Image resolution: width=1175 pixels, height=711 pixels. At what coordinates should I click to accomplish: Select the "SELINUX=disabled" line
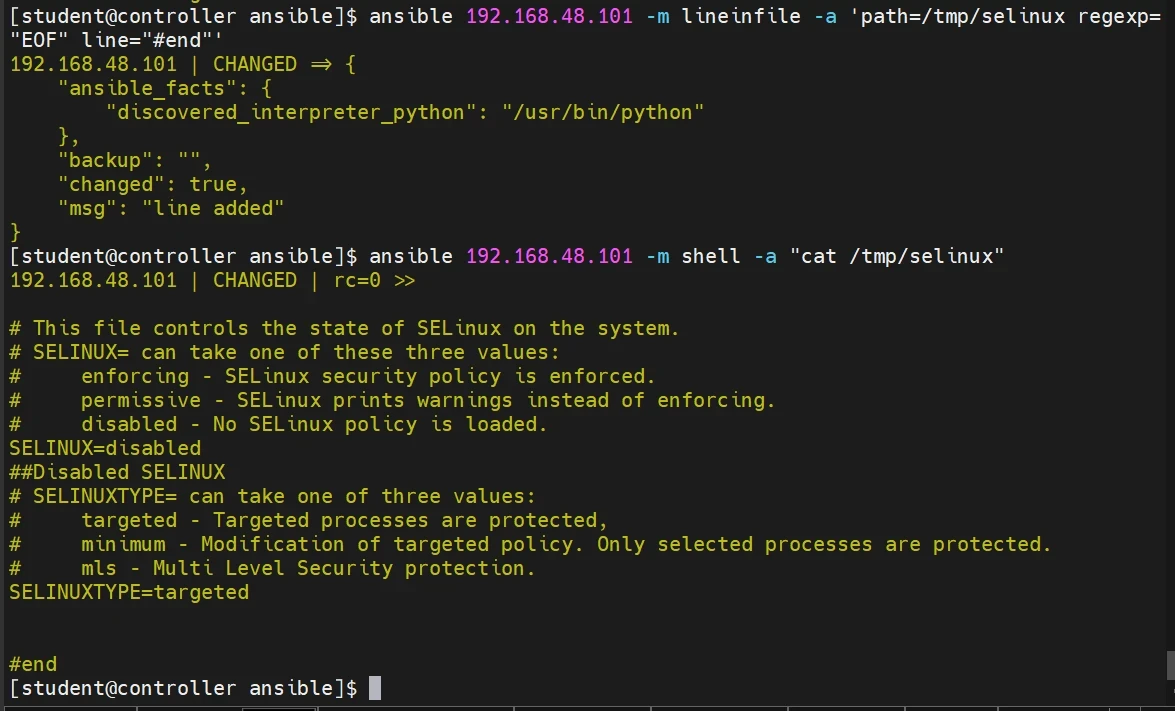coord(105,448)
